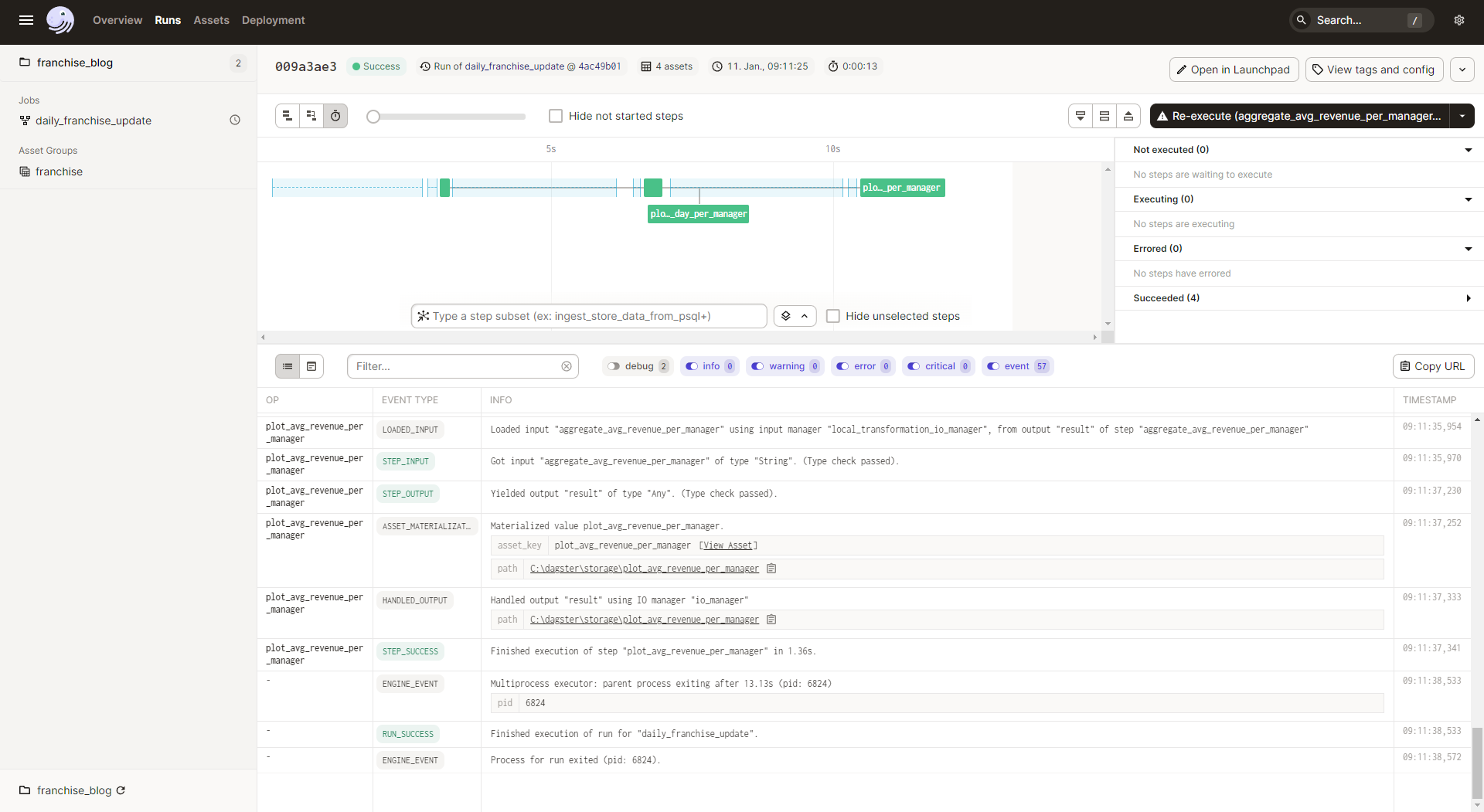Adjust the Gantt zoom slider handle
The image size is (1484, 812).
point(373,117)
